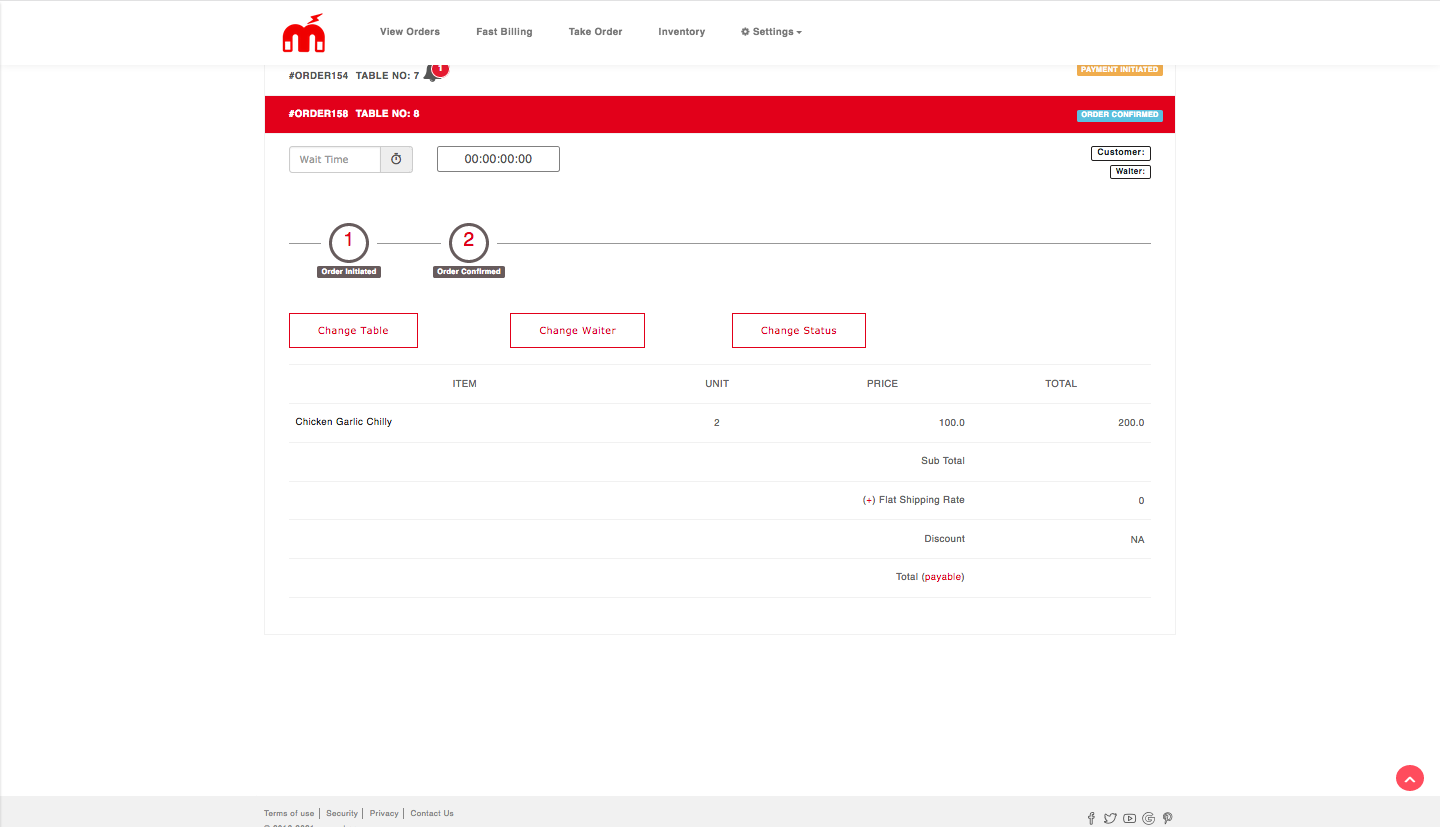Click the Order Confirmed status badge
Viewport: 1440px width, 827px height.
tap(1120, 115)
